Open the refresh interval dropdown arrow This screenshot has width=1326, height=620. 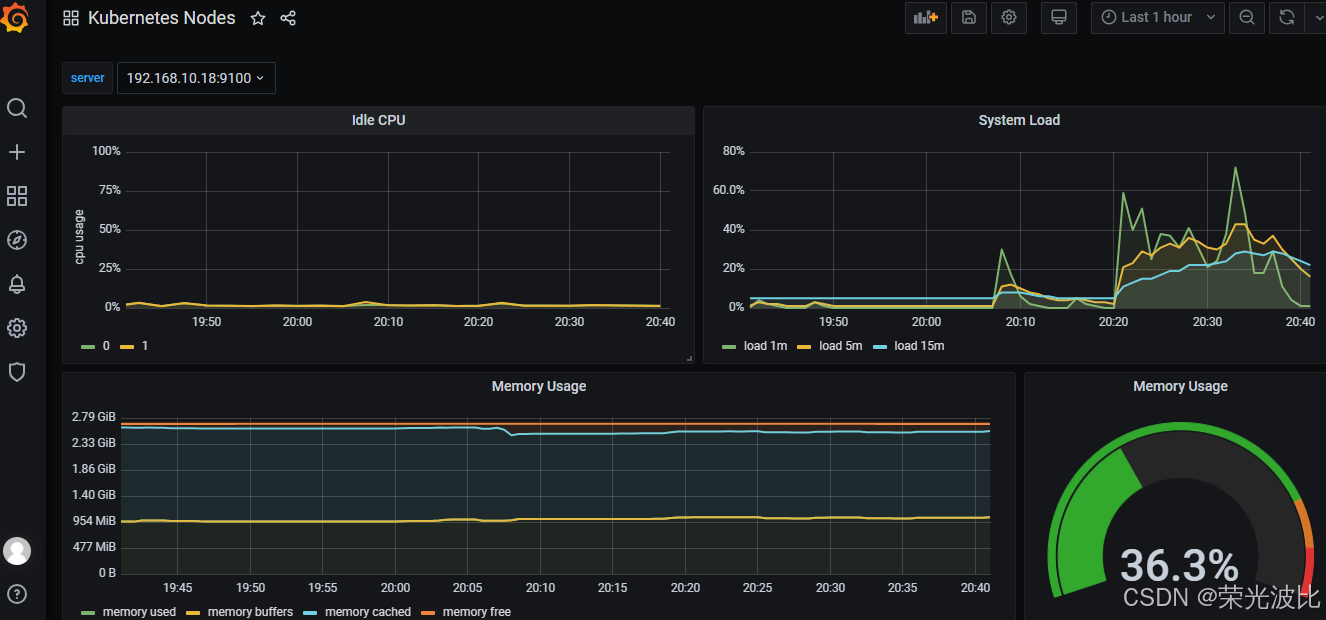point(1317,17)
